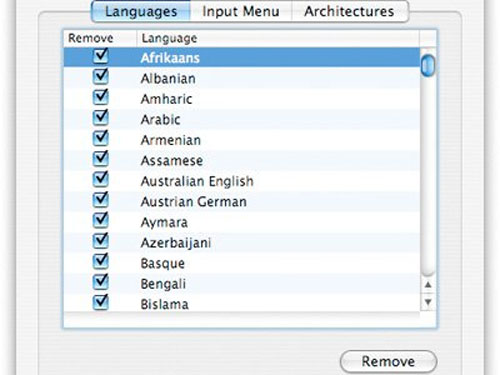
Task: Uncheck the Bislama remove checkbox
Action: 100,302
